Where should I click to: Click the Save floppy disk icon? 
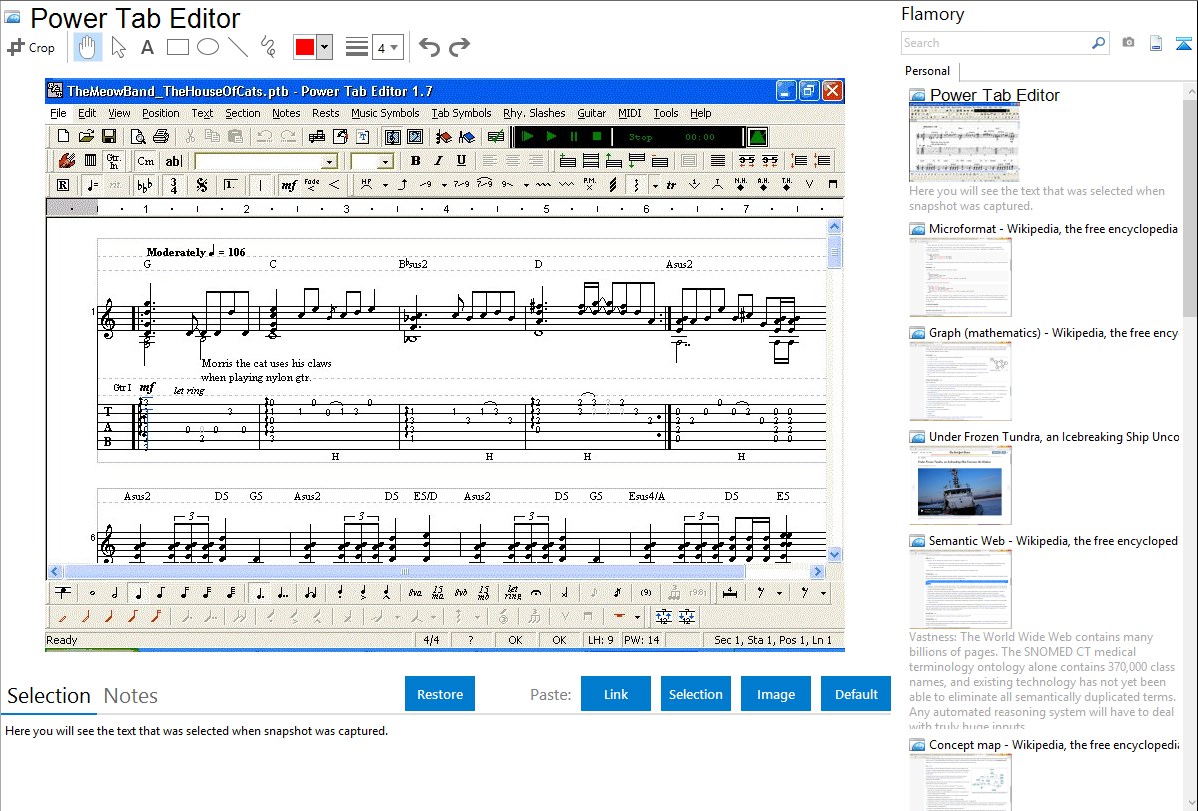pyautogui.click(x=108, y=137)
